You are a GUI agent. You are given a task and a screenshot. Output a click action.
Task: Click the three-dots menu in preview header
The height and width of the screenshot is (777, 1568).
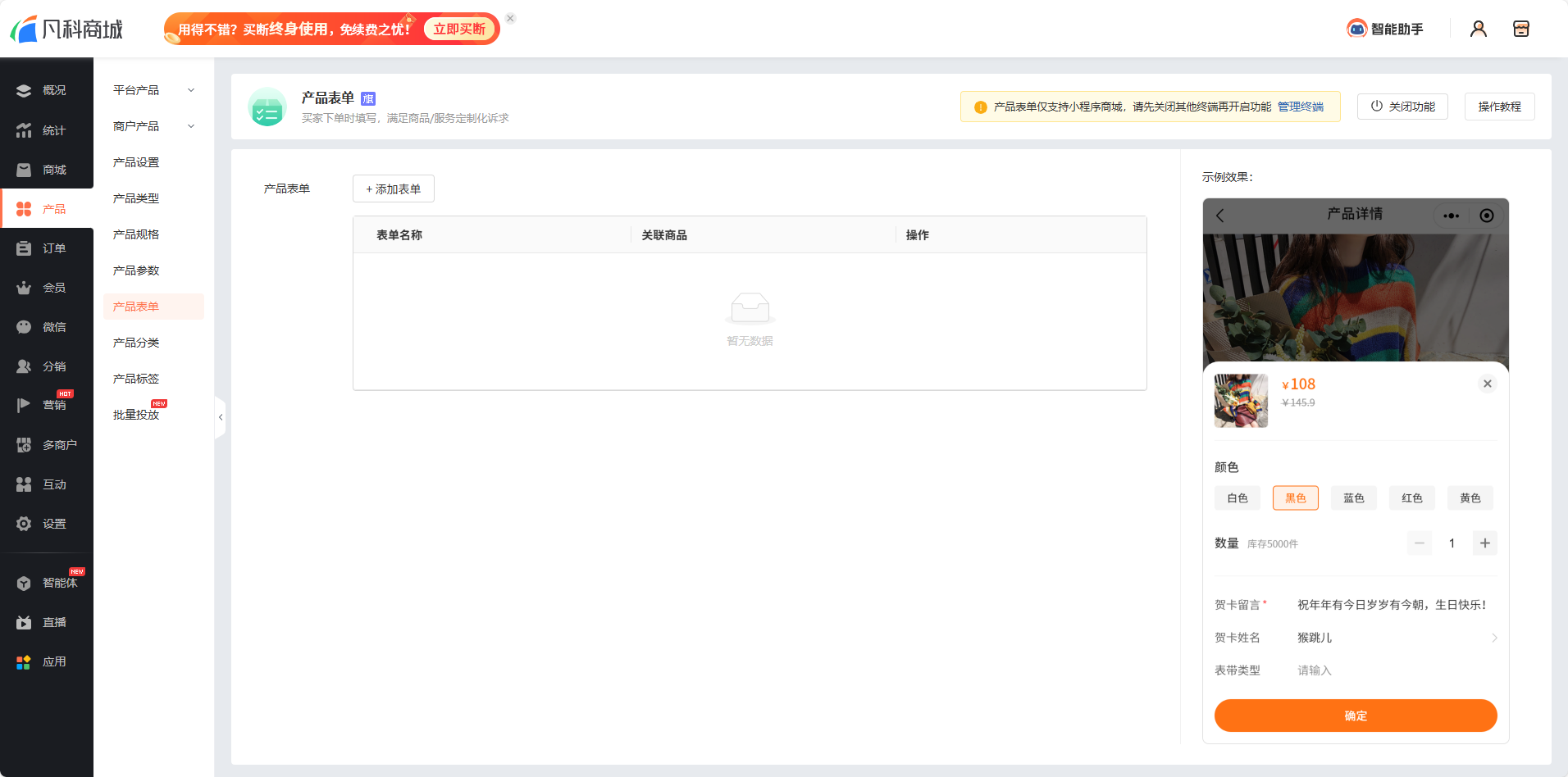click(1452, 216)
